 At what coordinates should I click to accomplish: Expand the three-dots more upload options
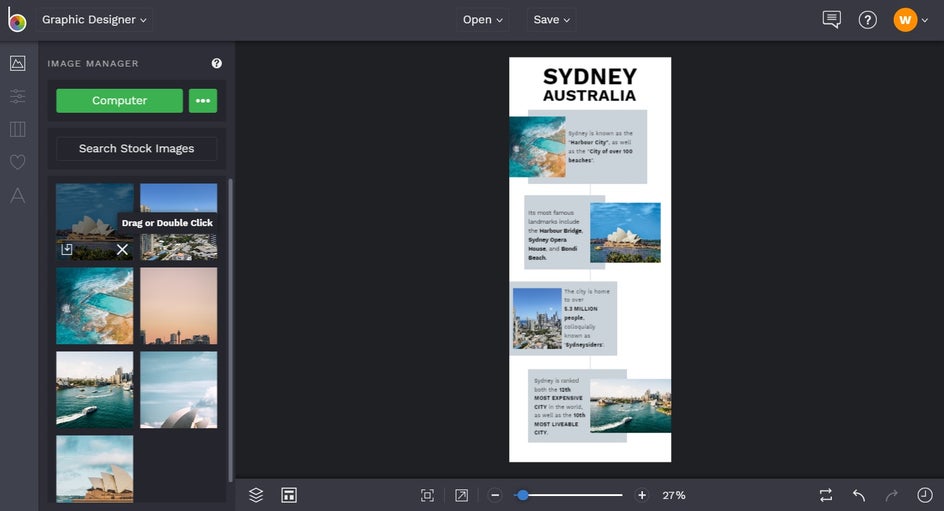coord(203,101)
